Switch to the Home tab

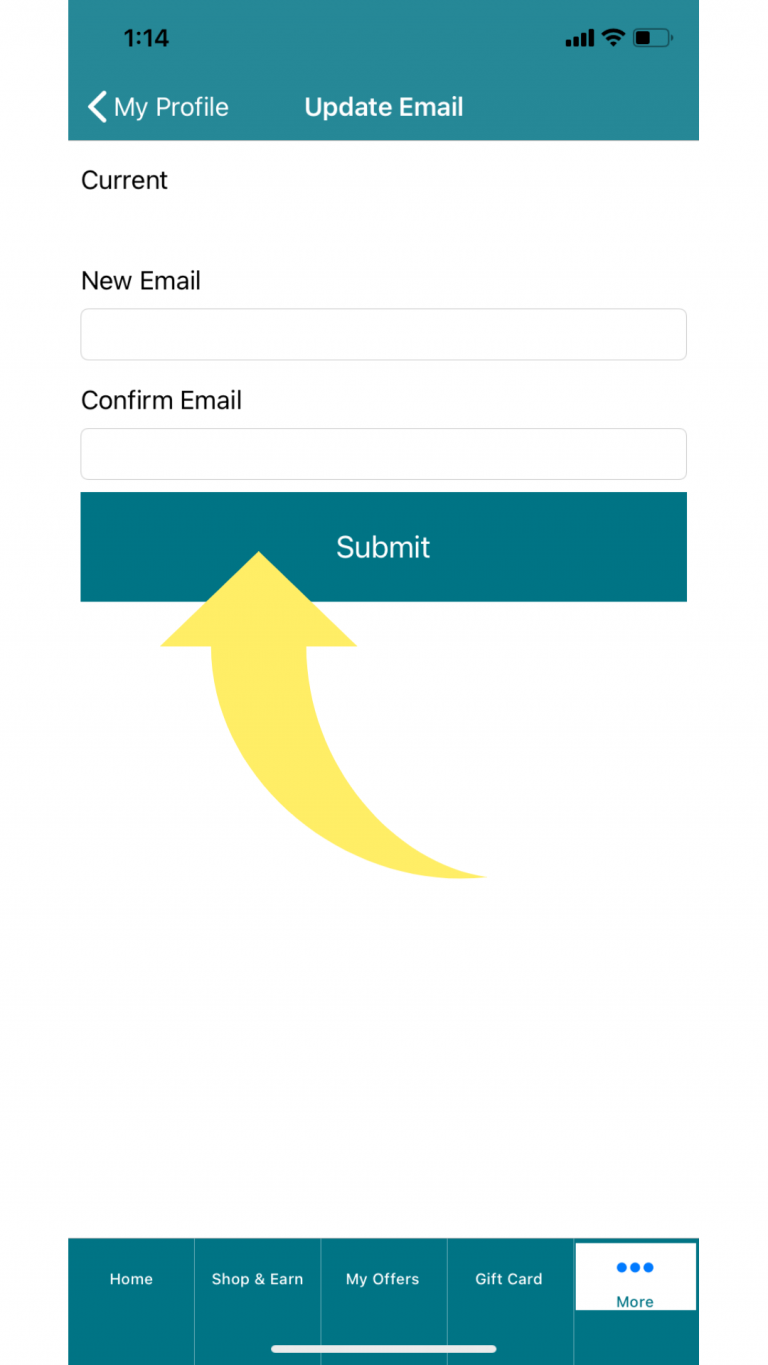point(131,1279)
